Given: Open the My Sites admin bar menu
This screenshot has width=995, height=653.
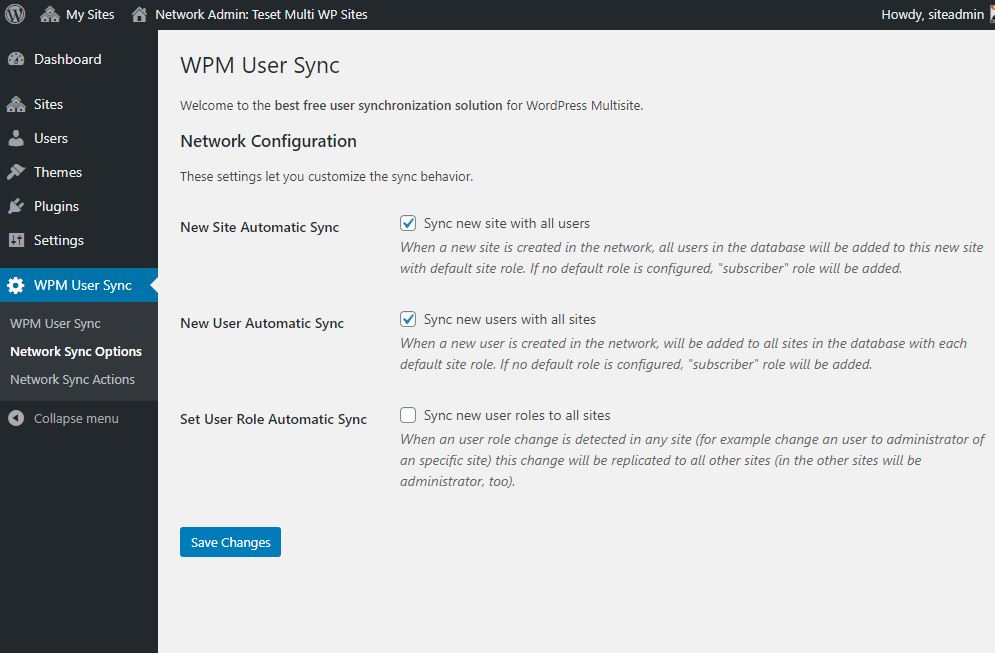Looking at the screenshot, I should pos(77,15).
